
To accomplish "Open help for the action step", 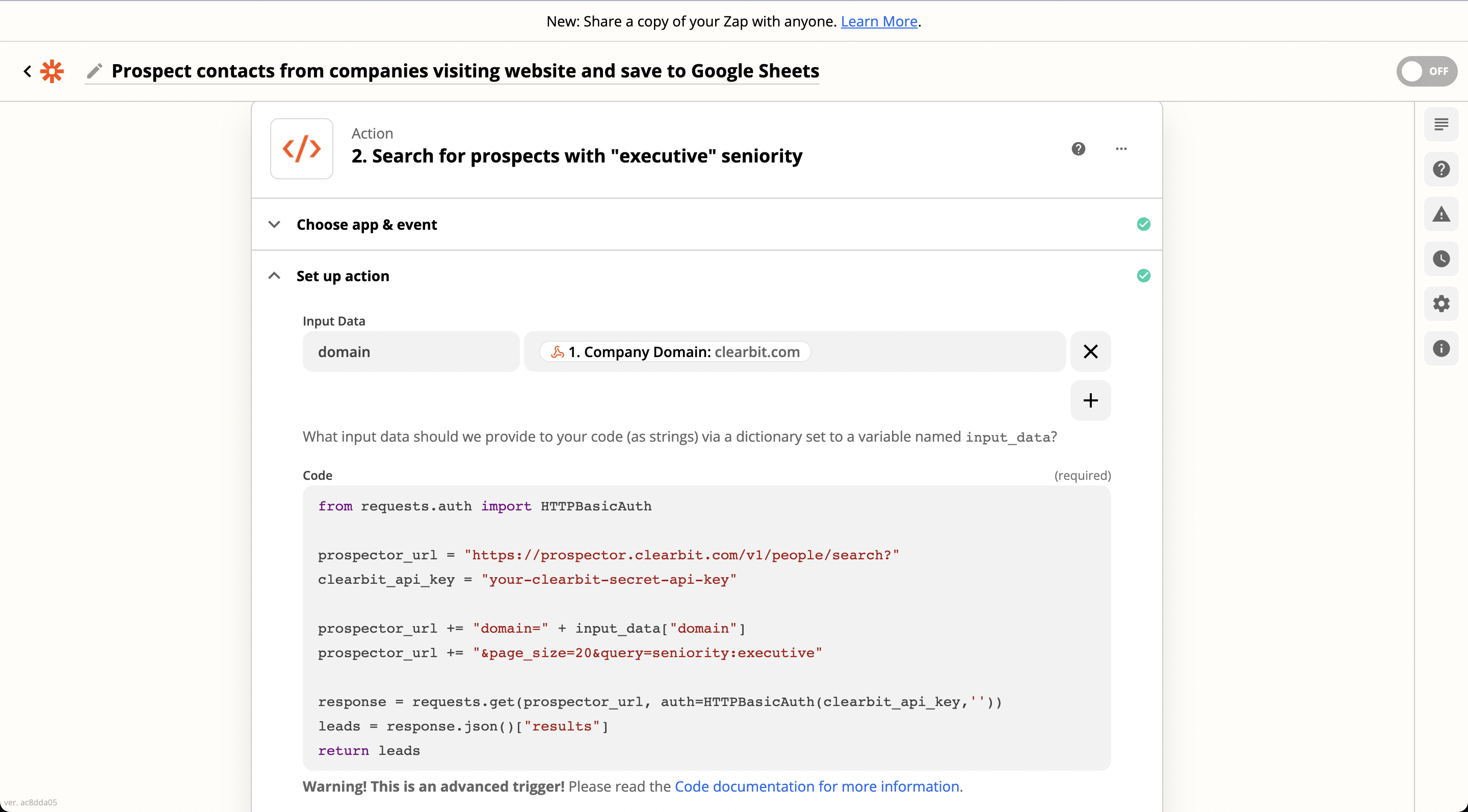I will [x=1078, y=149].
